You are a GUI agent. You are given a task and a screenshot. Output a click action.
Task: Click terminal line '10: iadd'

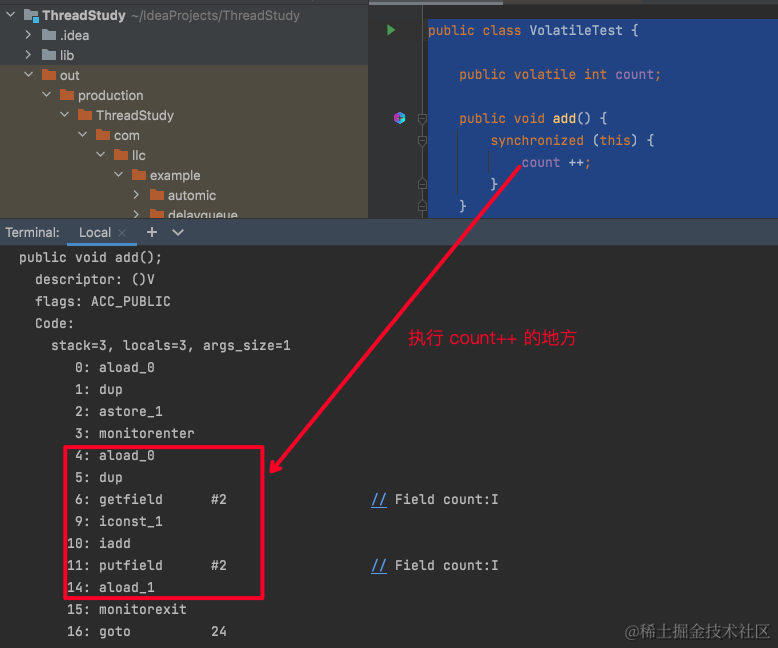99,543
